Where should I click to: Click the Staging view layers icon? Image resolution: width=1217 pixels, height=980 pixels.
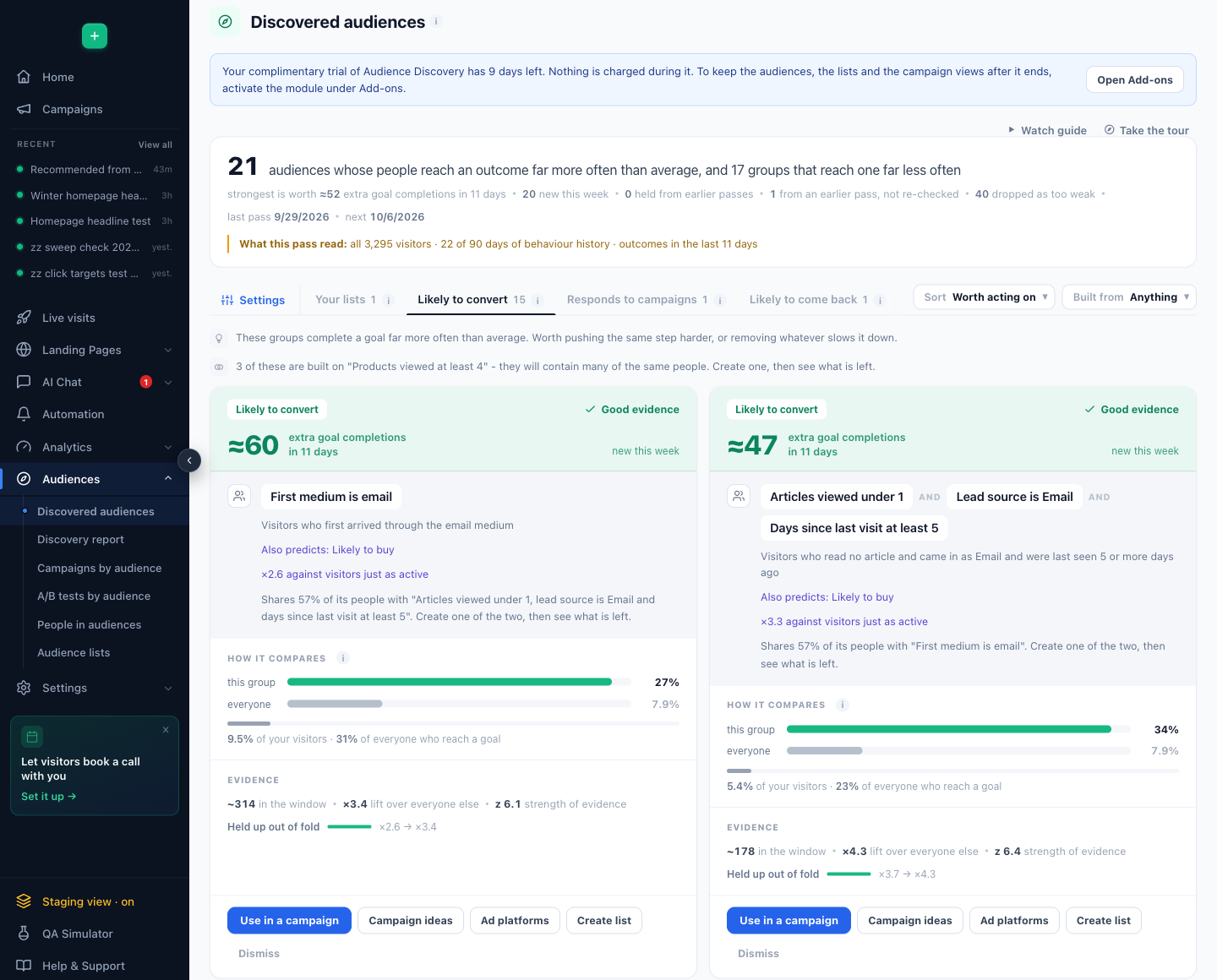[x=24, y=901]
